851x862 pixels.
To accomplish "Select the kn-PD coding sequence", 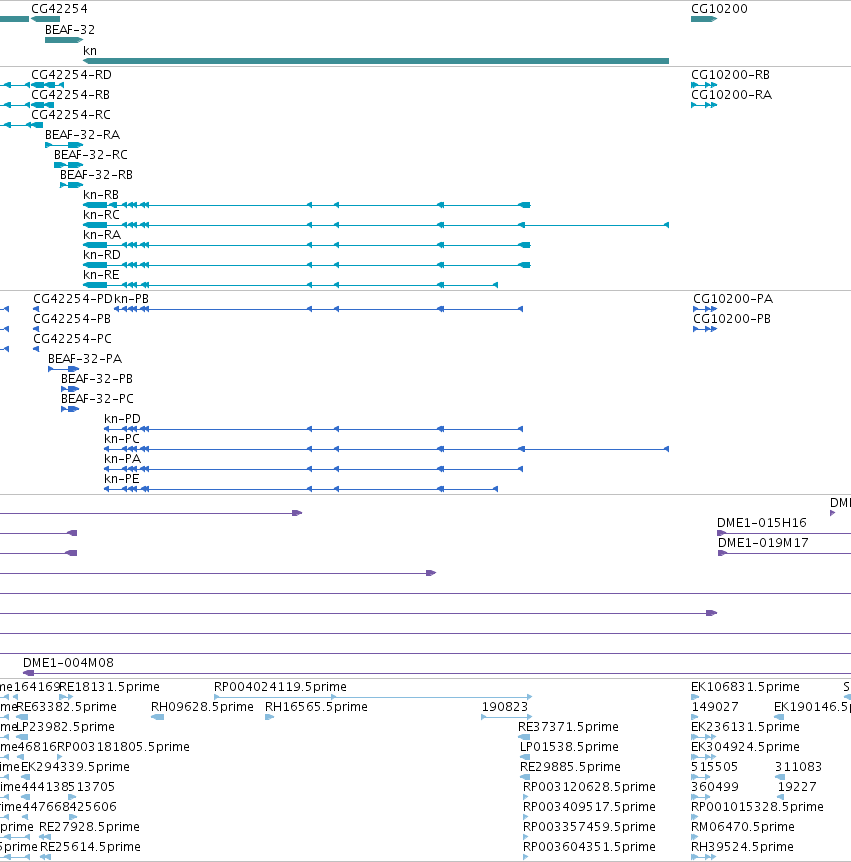I will coord(313,429).
